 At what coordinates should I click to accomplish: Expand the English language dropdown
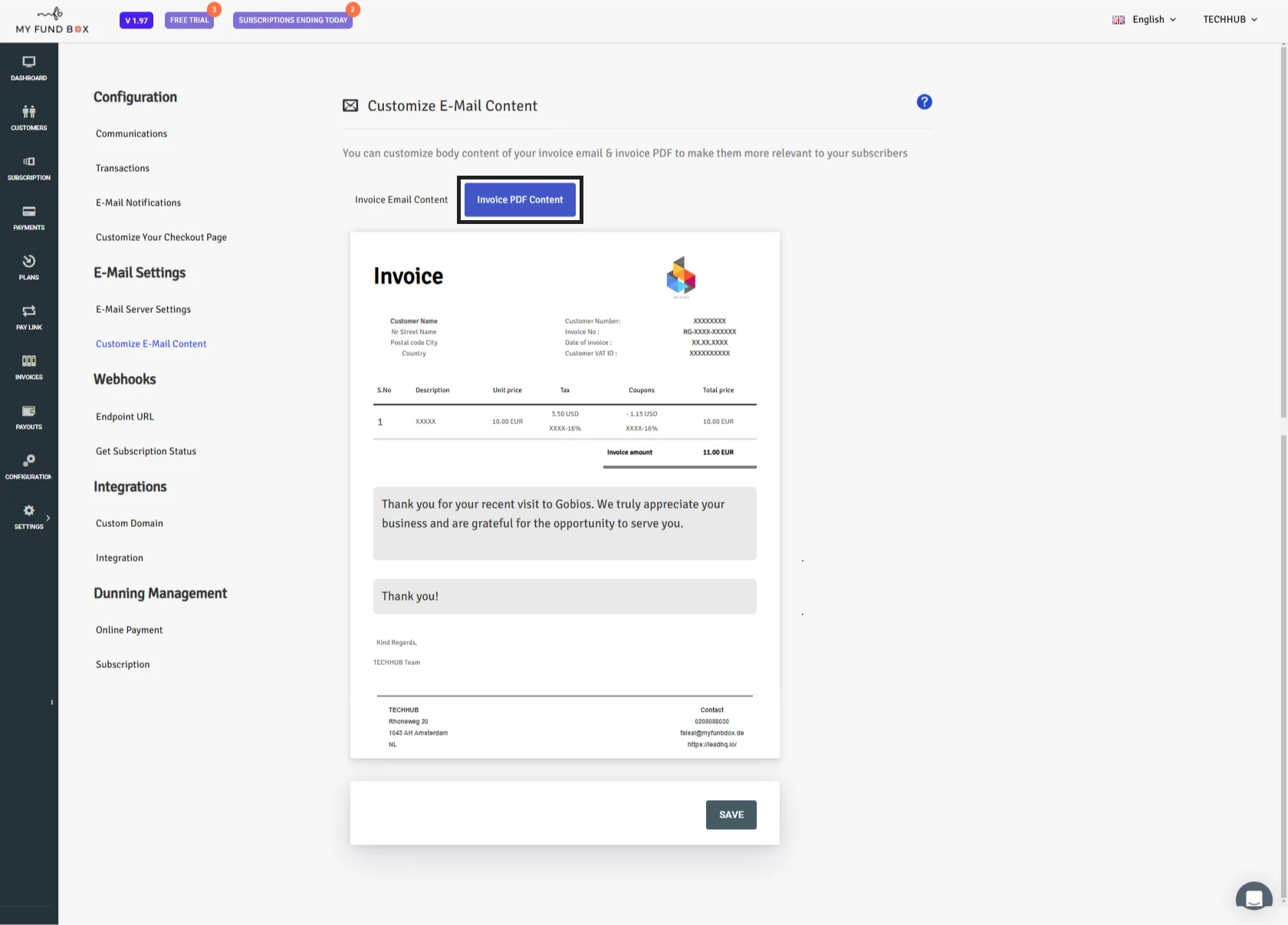(x=1144, y=20)
